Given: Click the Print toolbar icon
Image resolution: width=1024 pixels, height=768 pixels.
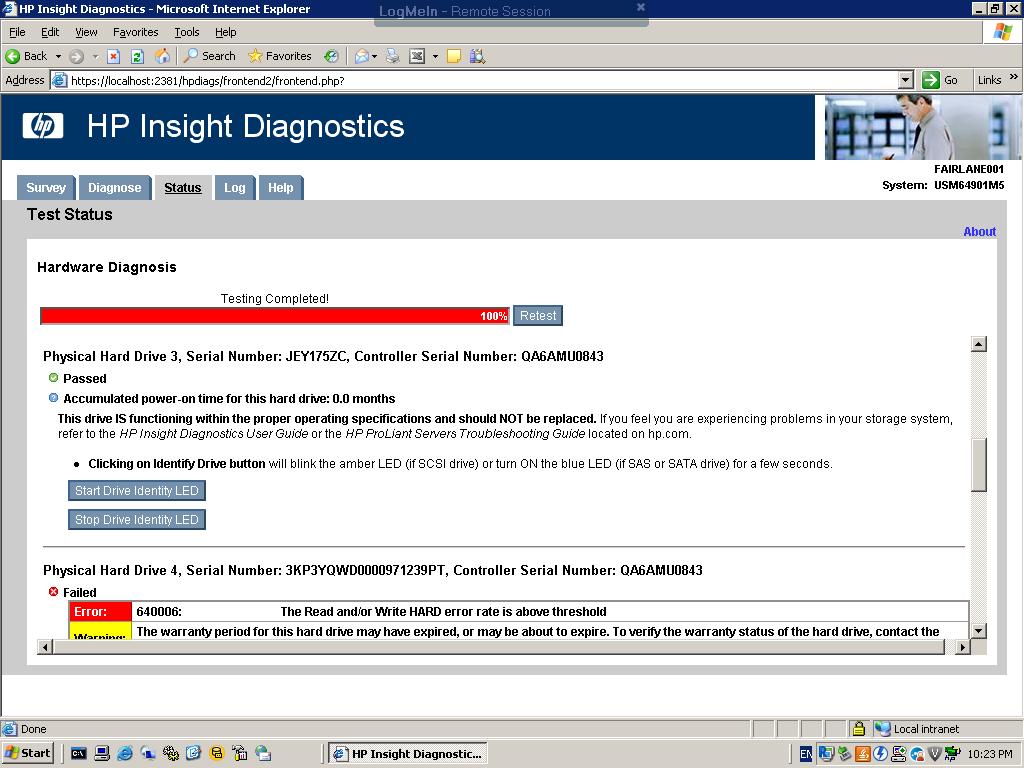Looking at the screenshot, I should 392,56.
